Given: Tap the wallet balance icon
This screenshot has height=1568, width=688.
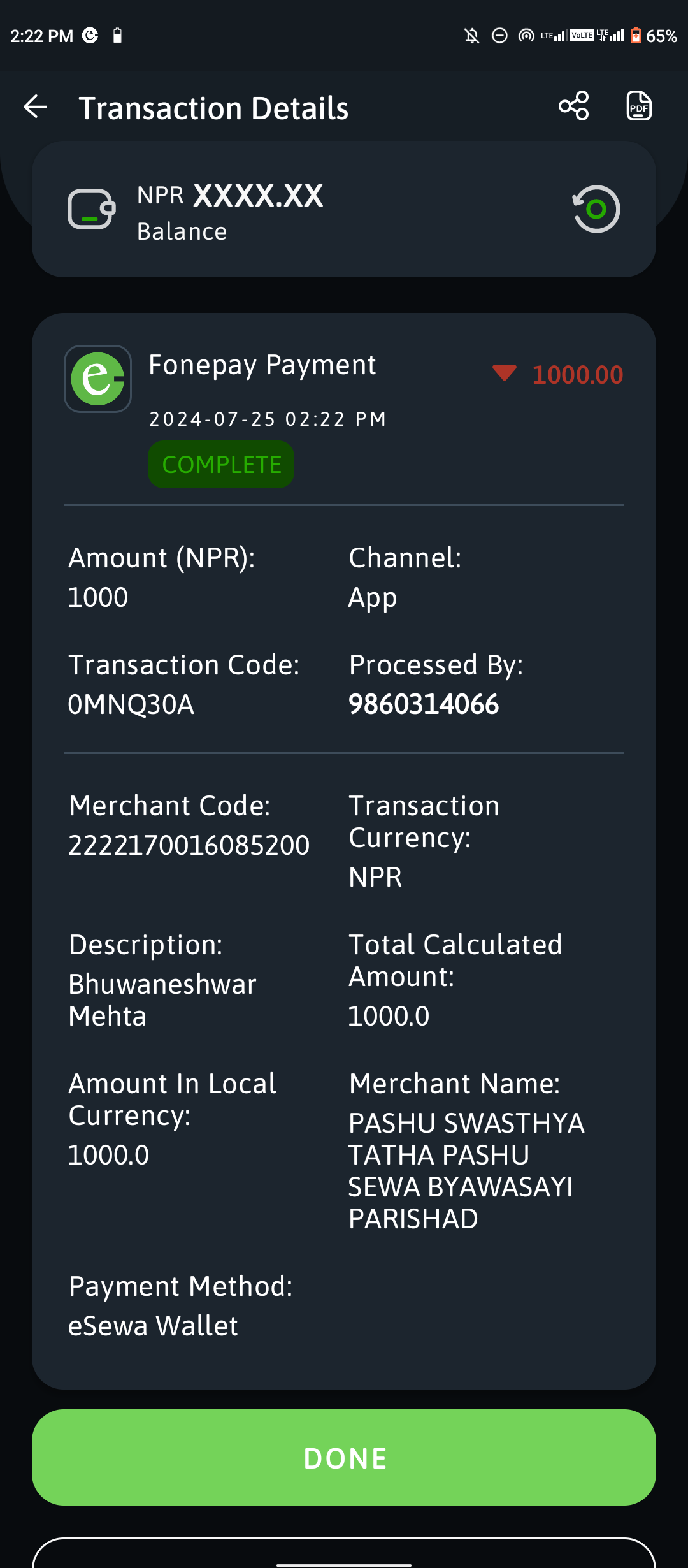Looking at the screenshot, I should point(92,209).
